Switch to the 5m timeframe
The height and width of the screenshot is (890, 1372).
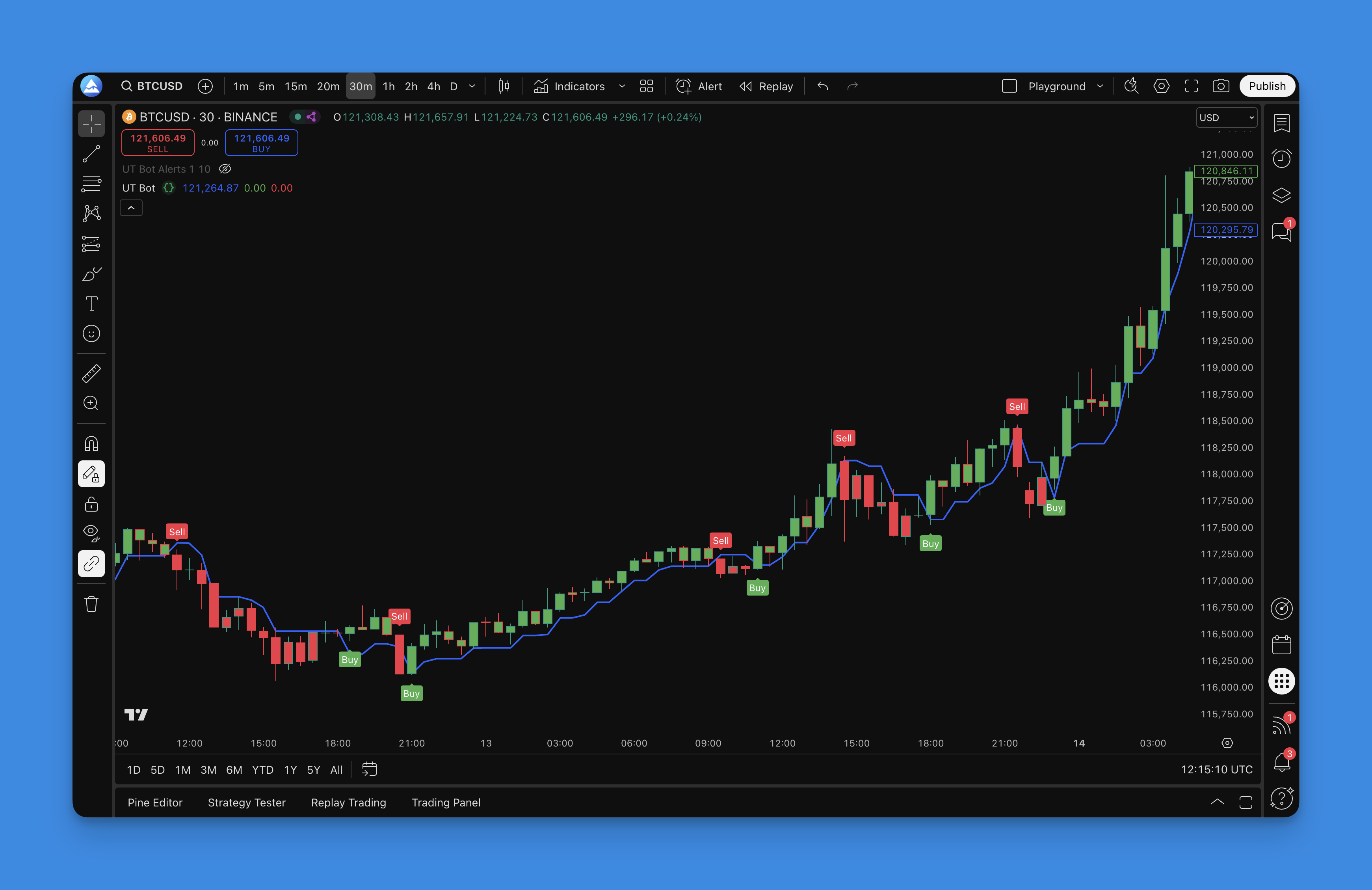tap(266, 86)
